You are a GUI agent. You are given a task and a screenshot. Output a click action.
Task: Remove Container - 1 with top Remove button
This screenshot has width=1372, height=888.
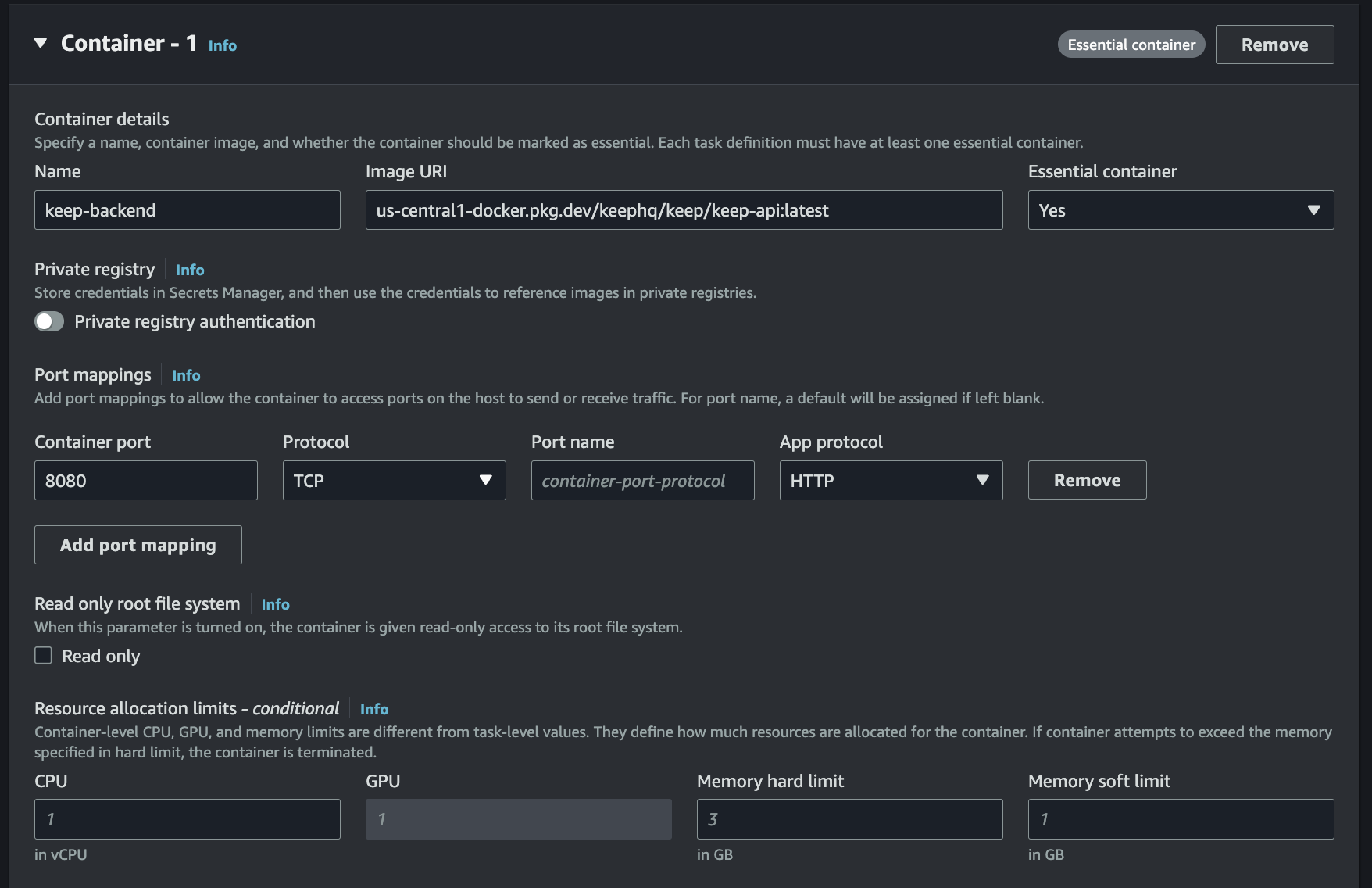1274,45
